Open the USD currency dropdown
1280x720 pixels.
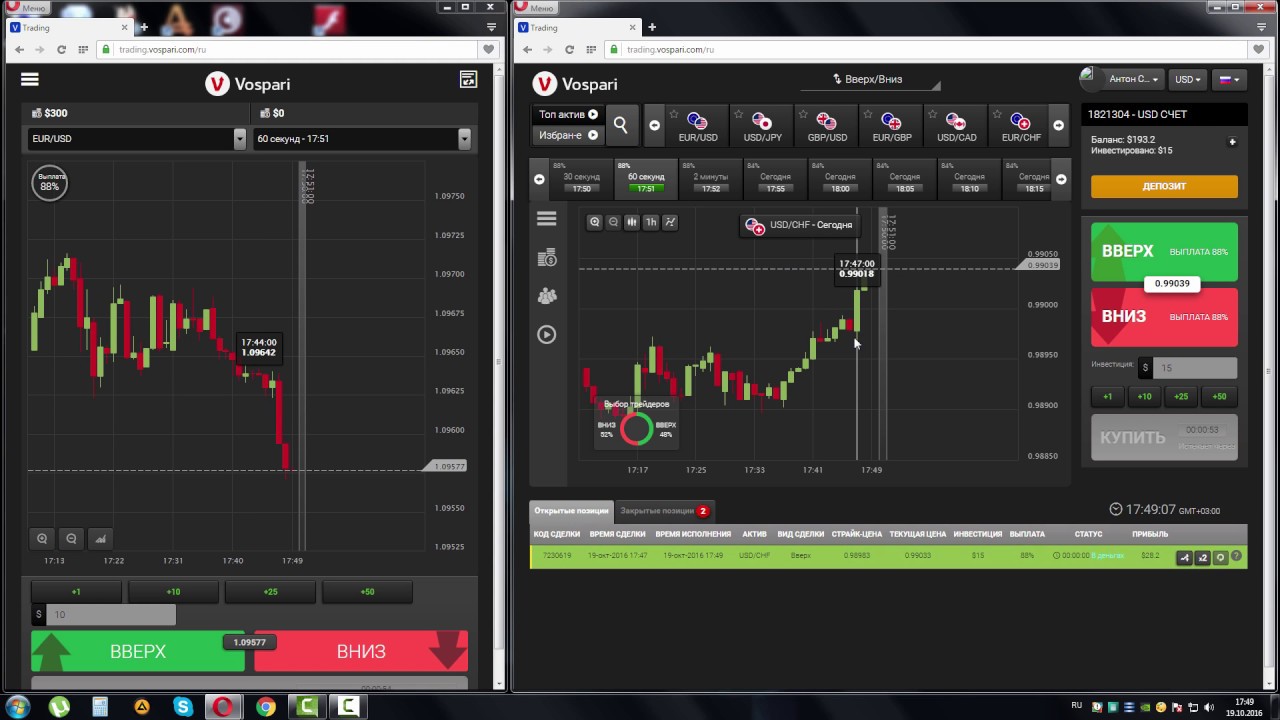pyautogui.click(x=1188, y=79)
